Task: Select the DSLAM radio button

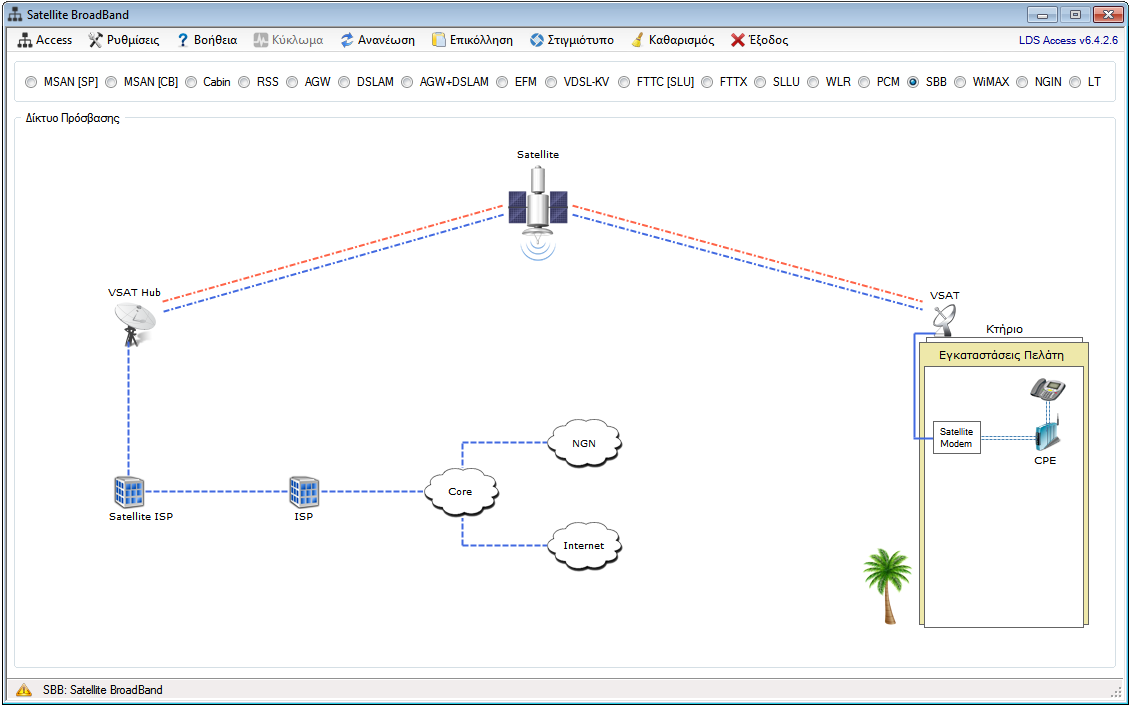Action: [344, 82]
